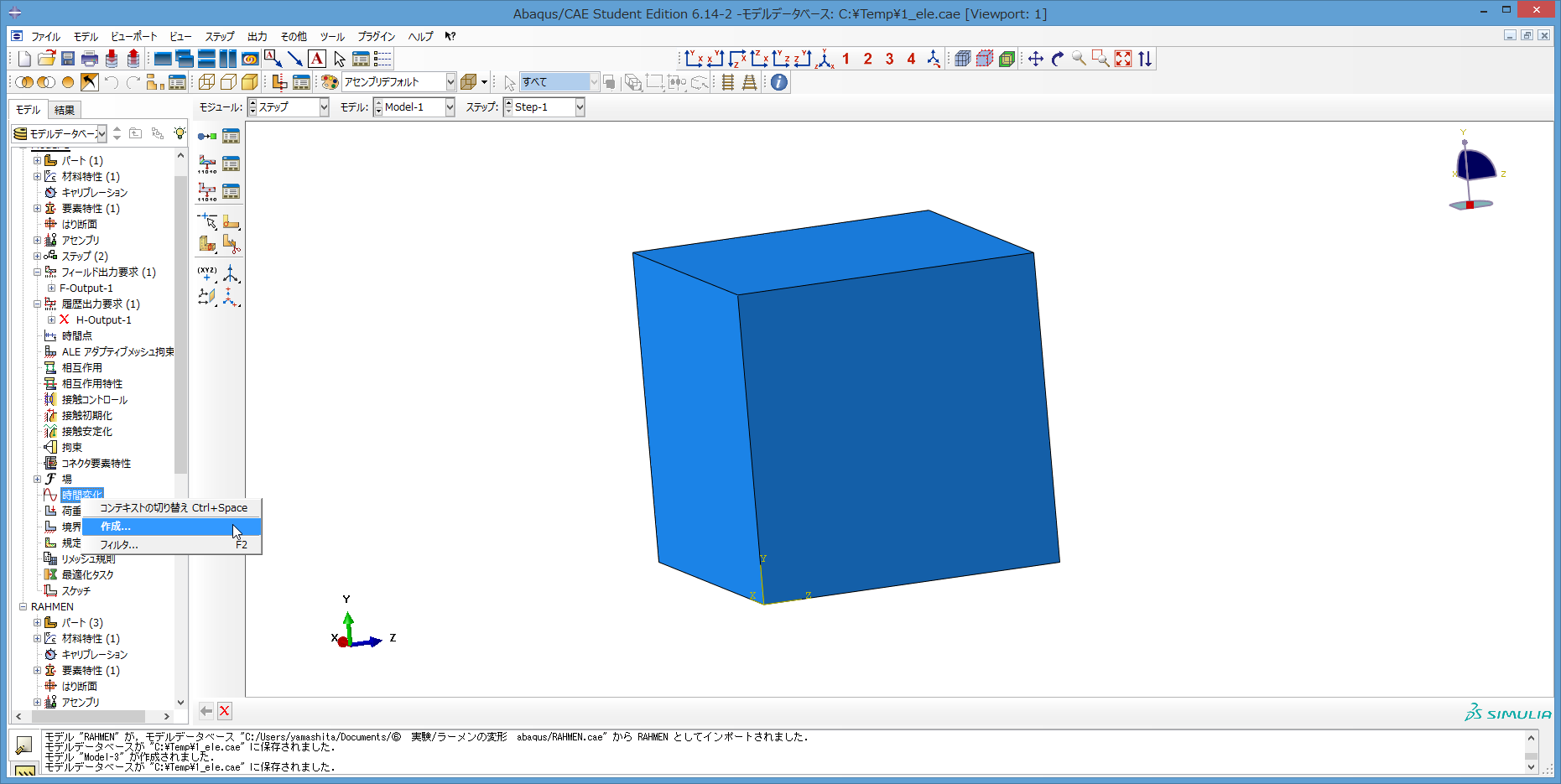Click the previous step back arrow
The width and height of the screenshot is (1561, 784).
(x=206, y=711)
